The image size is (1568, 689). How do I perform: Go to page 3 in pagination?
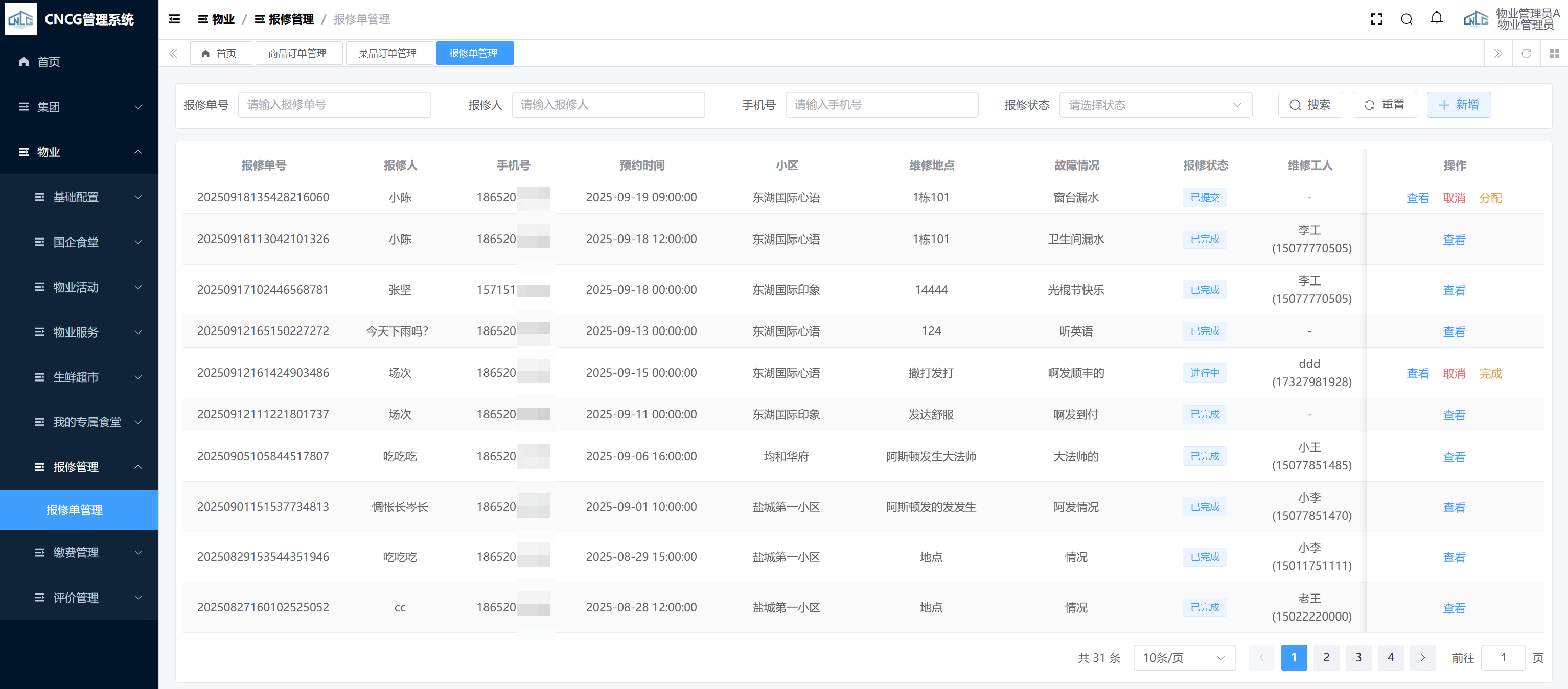[1358, 657]
